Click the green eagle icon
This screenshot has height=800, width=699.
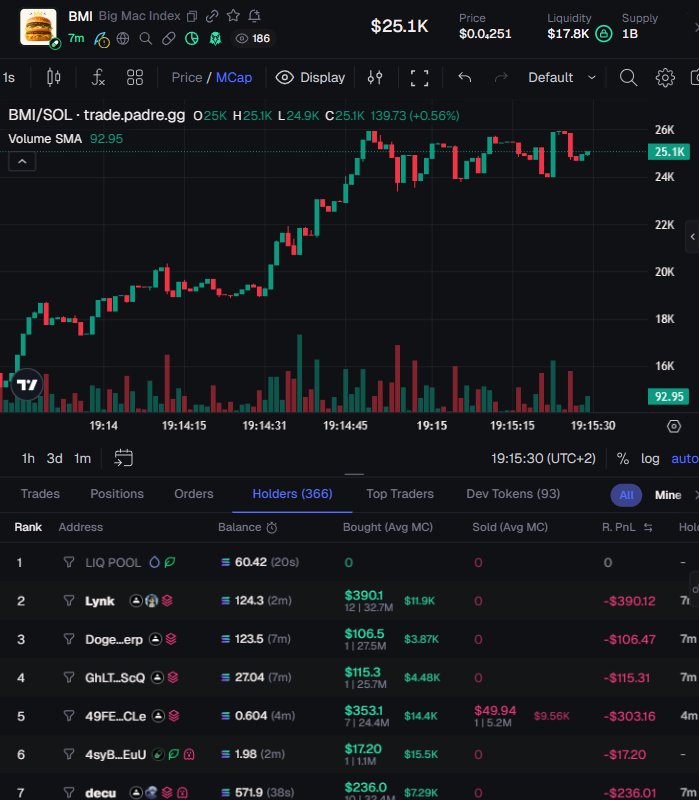pyautogui.click(x=215, y=39)
